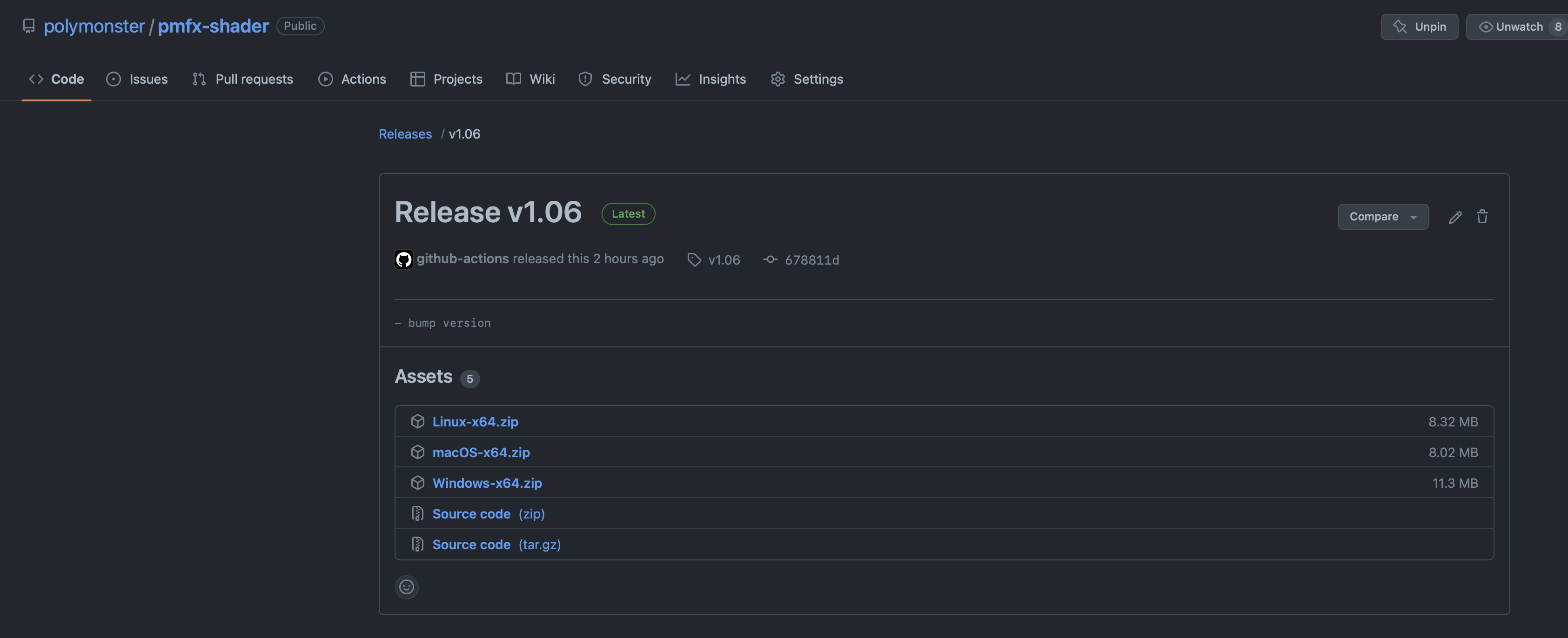Click the commit icon beside 678811d
The width and height of the screenshot is (1568, 638).
(x=770, y=259)
